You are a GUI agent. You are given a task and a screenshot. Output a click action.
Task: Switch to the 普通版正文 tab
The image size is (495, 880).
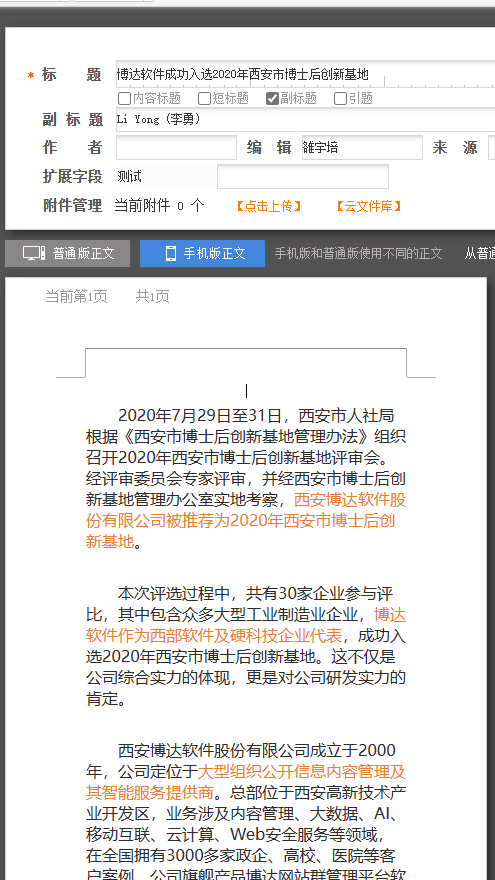pos(67,253)
